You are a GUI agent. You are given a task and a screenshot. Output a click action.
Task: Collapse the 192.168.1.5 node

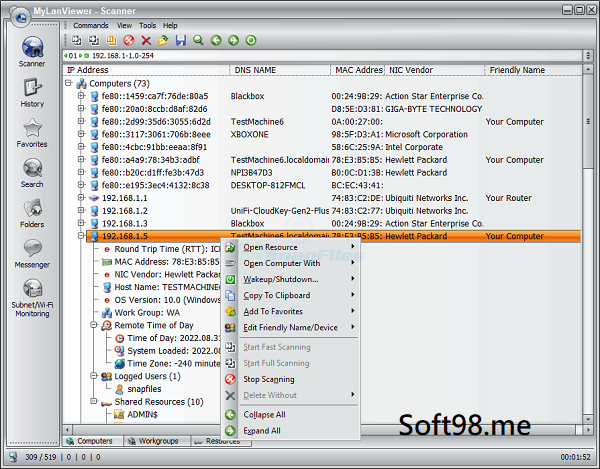(x=81, y=236)
